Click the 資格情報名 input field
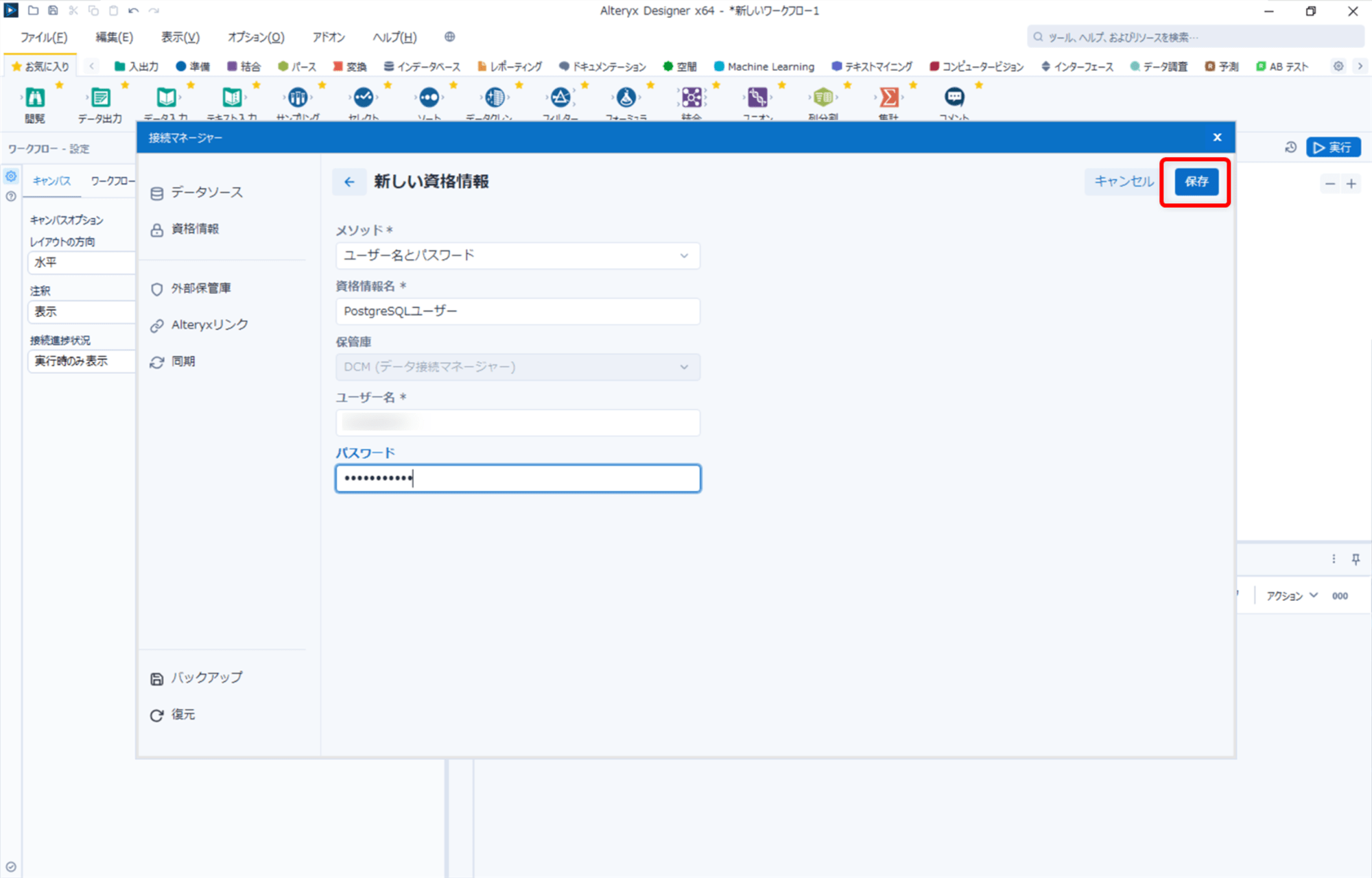The height and width of the screenshot is (878, 1372). [518, 311]
